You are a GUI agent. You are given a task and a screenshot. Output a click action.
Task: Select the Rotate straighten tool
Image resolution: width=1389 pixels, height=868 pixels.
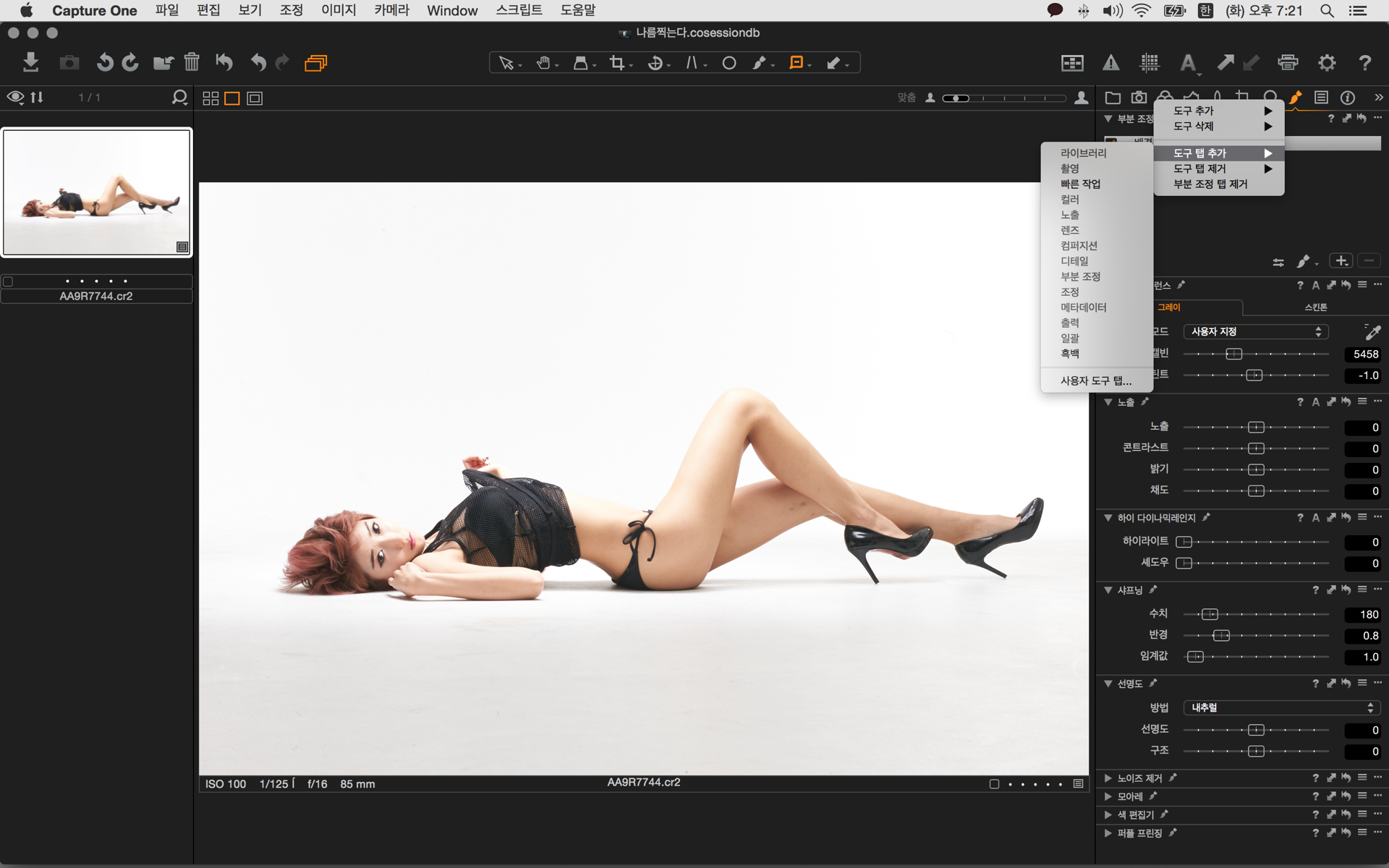pyautogui.click(x=655, y=63)
